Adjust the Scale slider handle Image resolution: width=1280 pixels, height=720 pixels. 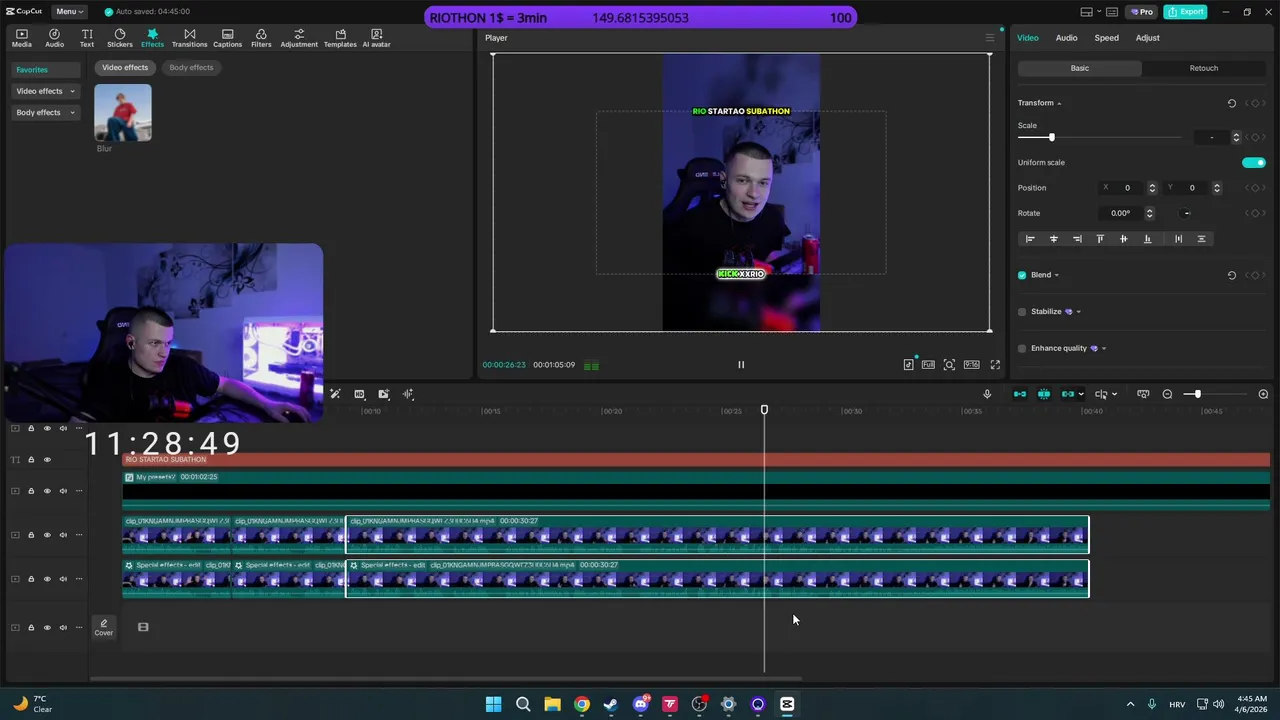[1051, 137]
